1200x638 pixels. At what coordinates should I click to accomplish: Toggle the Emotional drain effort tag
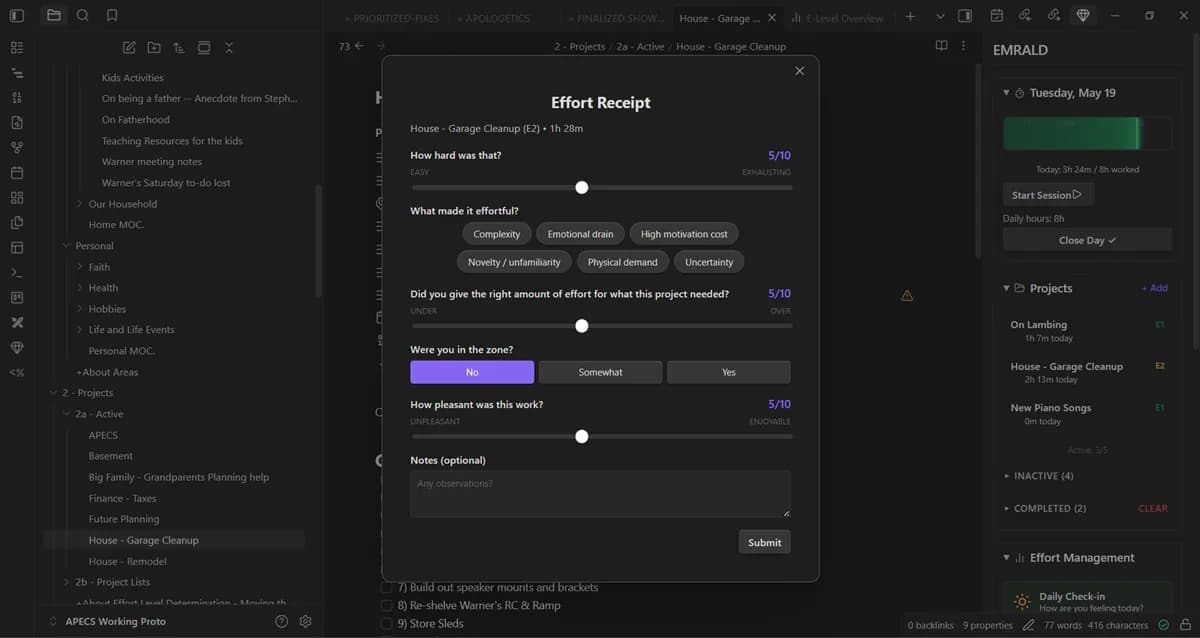580,234
